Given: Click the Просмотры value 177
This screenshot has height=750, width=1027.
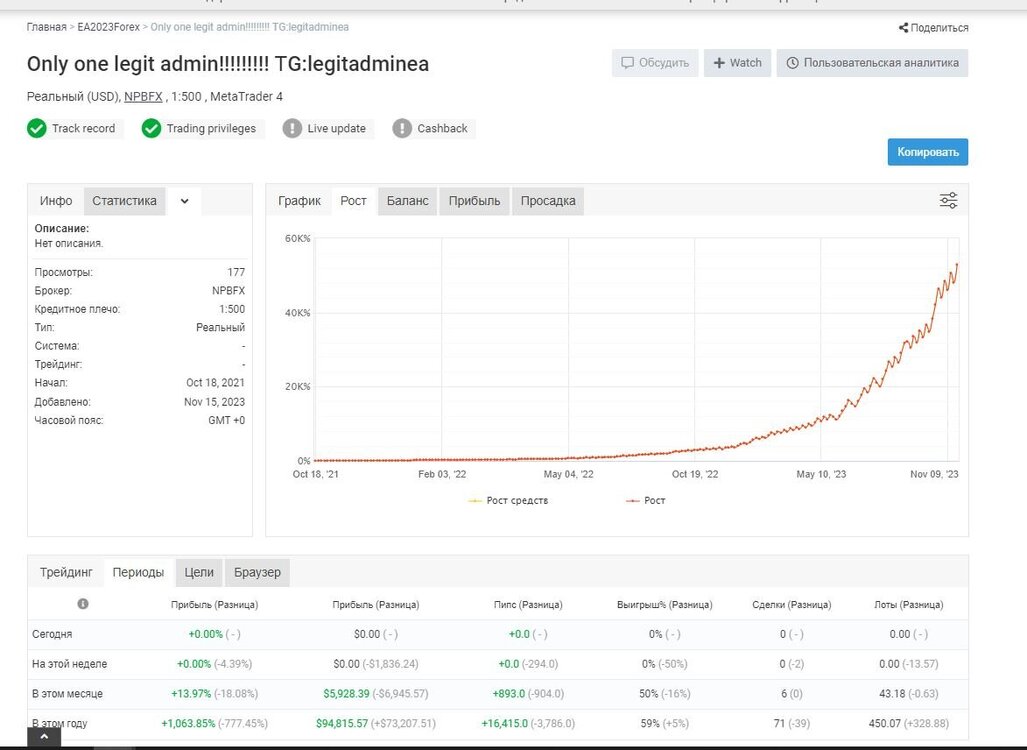Looking at the screenshot, I should (x=236, y=272).
